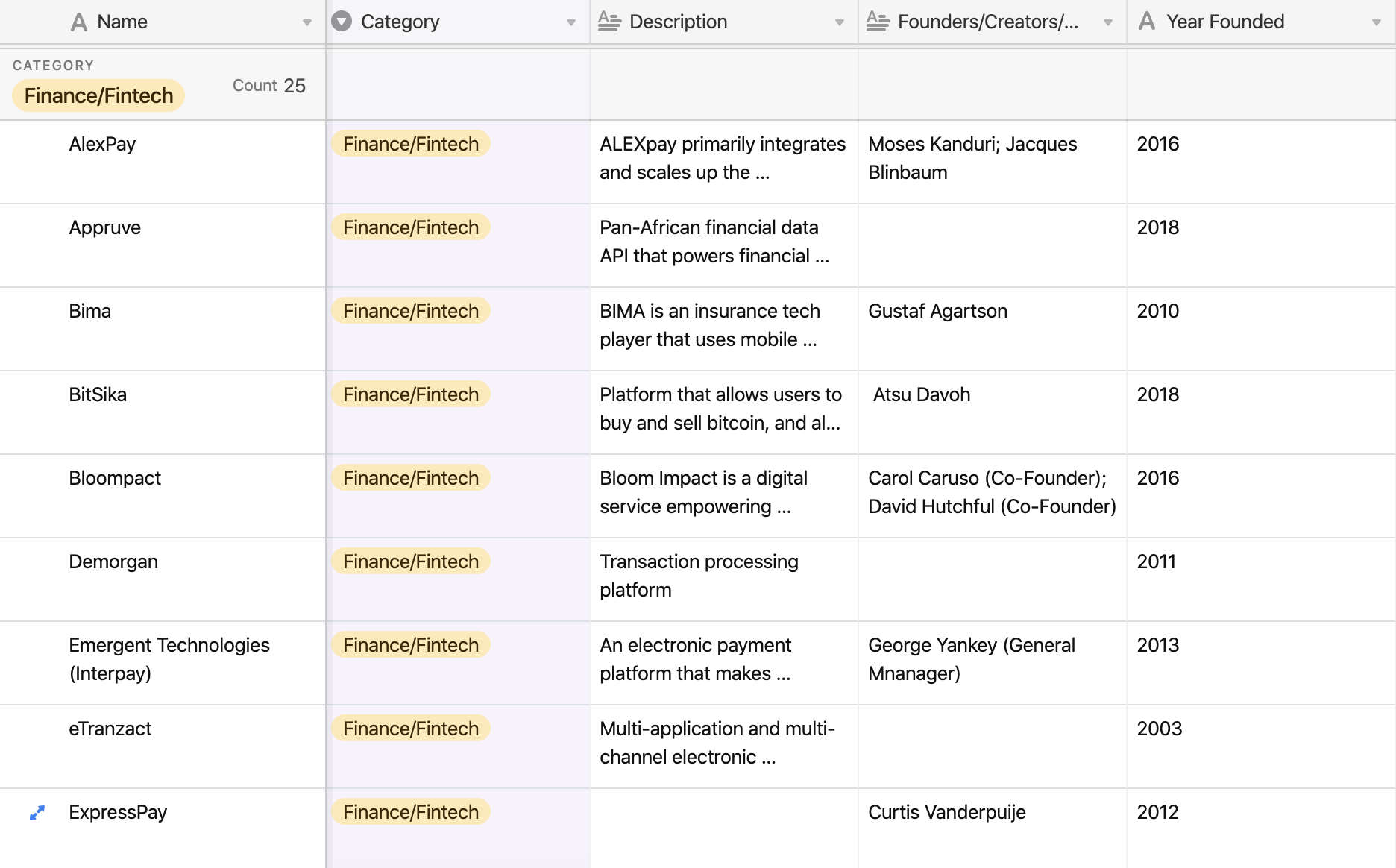Select the Gustaf Agartson founders cell
Screen dimensions: 1396x868
tap(937, 312)
